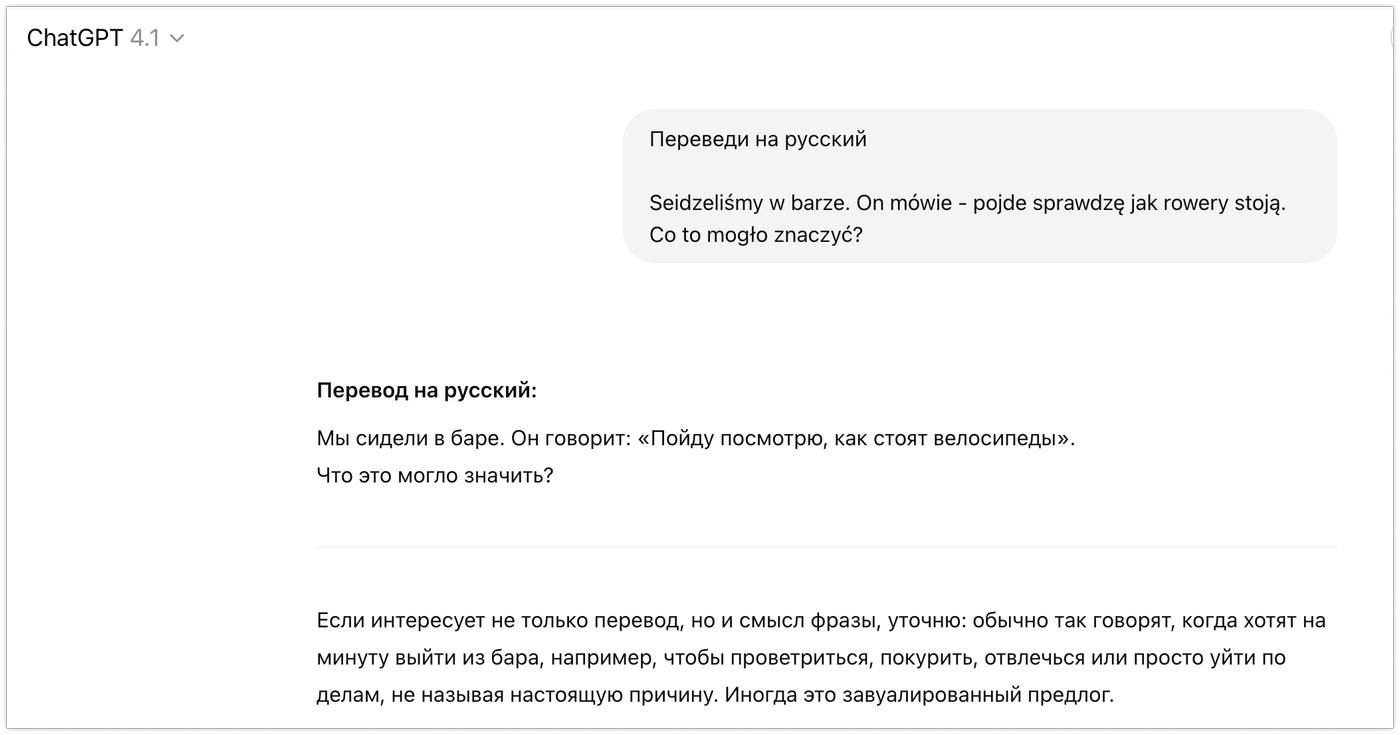Screen dimensions: 1400x735
Task: Click the horizontal divider below the translation
Action: pos(826,547)
